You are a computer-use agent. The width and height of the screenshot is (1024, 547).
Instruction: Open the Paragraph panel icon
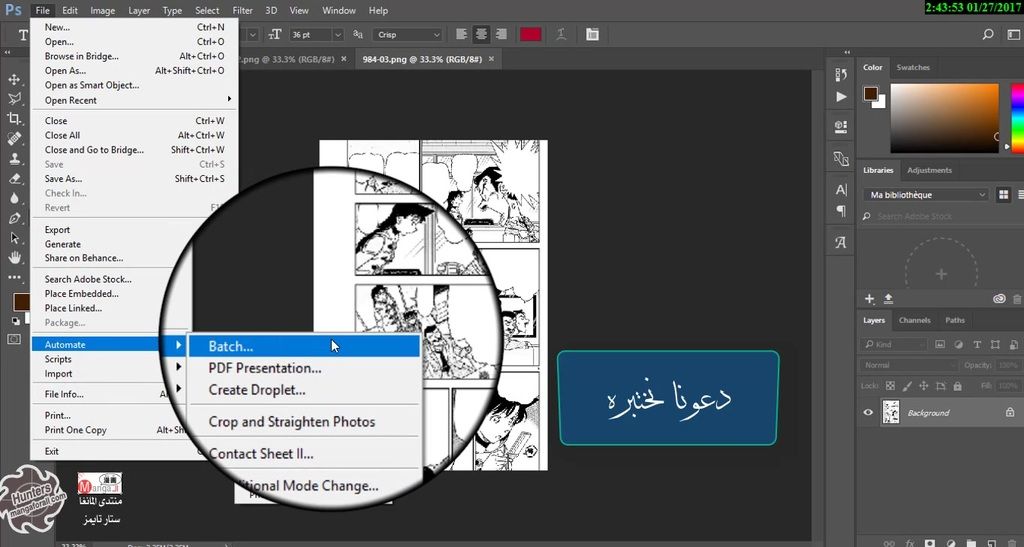tap(841, 211)
